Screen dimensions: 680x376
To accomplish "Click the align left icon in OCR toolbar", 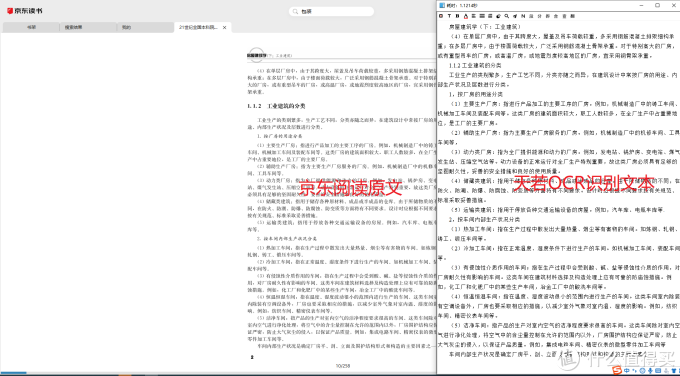I will point(474,16).
